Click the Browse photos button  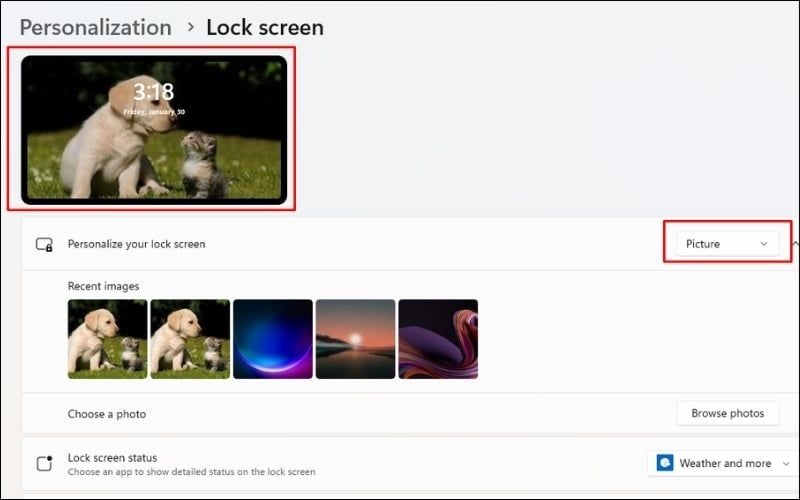pyautogui.click(x=727, y=413)
